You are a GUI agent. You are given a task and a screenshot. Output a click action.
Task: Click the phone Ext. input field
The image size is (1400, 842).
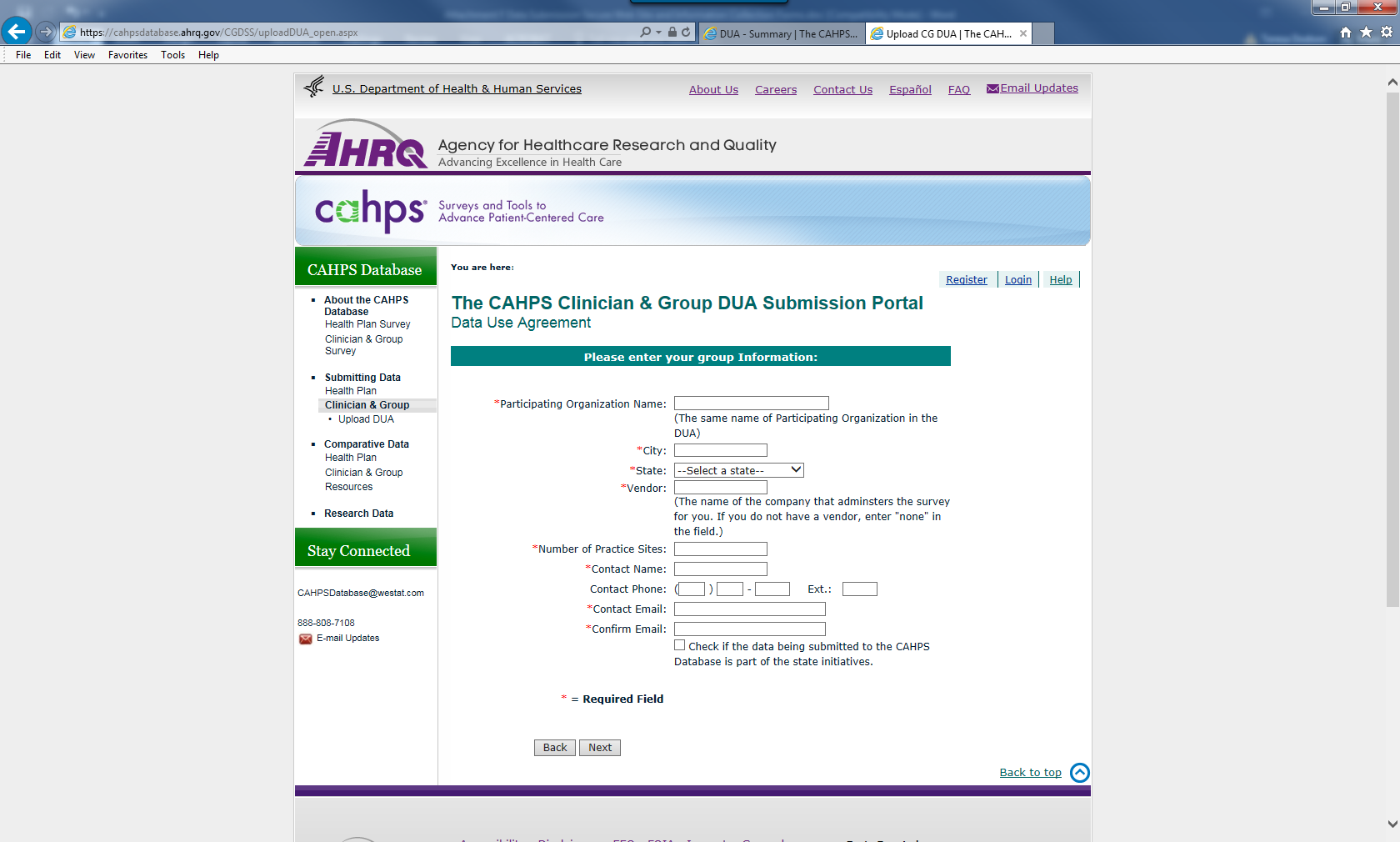click(860, 589)
